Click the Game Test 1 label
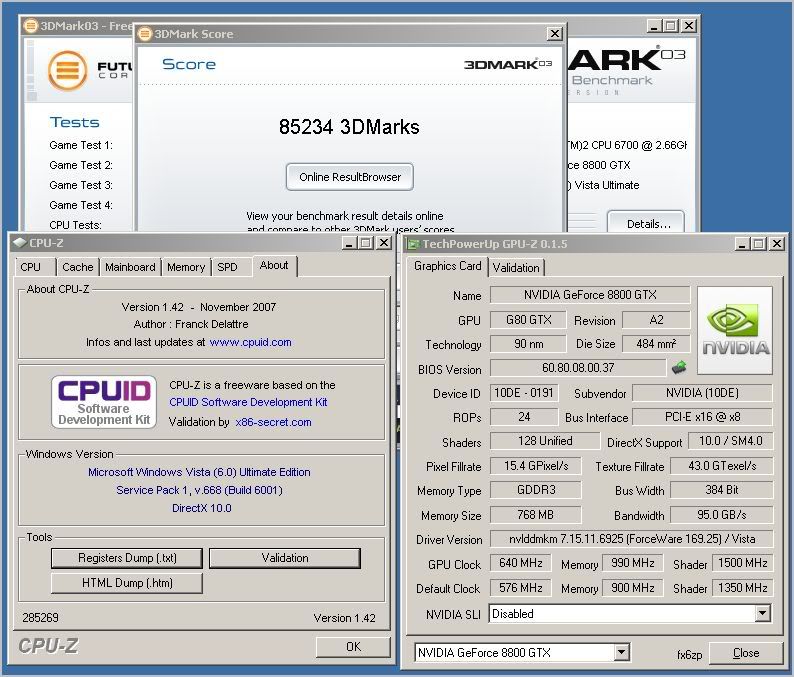 click(x=81, y=145)
